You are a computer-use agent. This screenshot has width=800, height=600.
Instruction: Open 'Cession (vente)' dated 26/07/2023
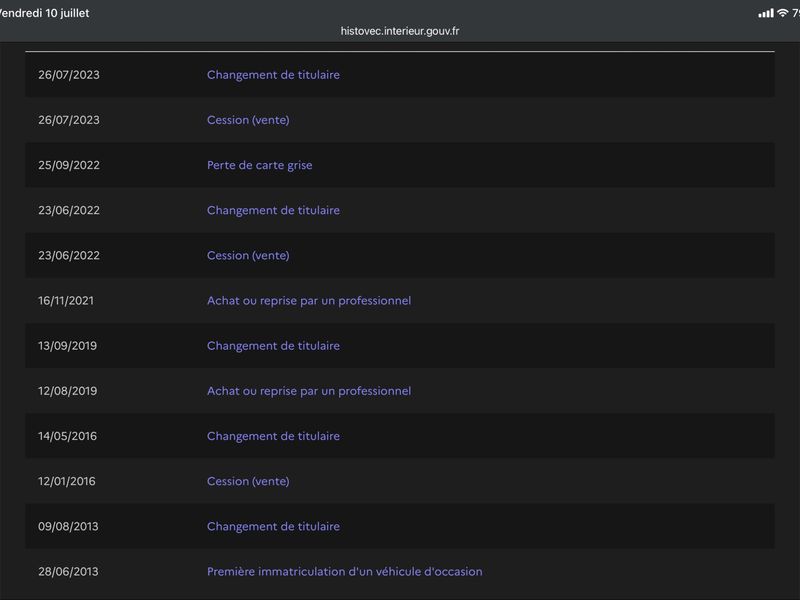pyautogui.click(x=248, y=120)
